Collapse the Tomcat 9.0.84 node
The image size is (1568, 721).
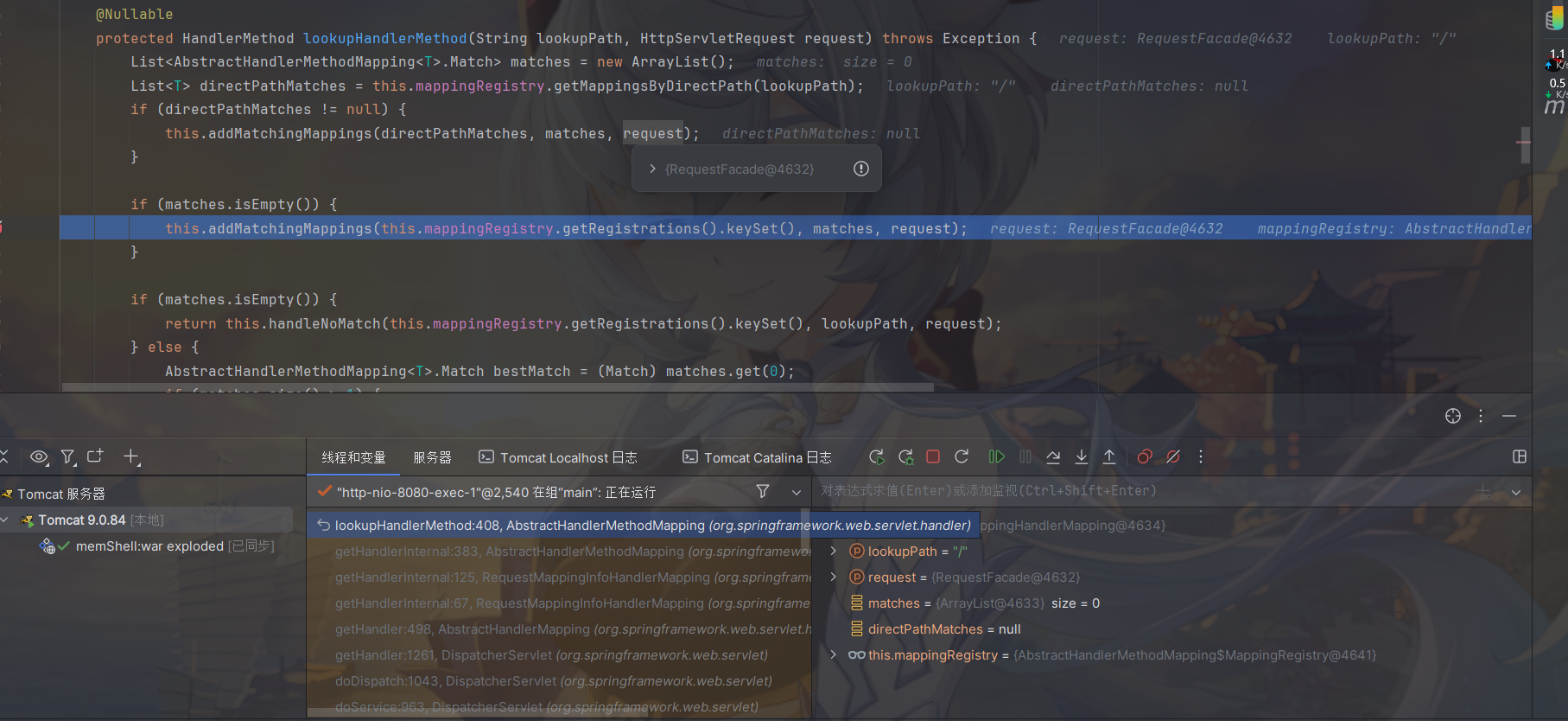[5, 520]
